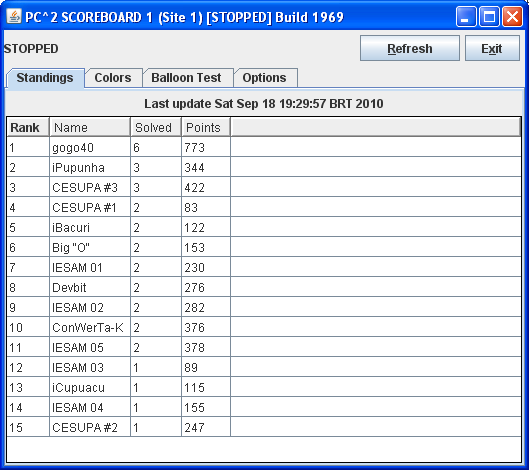Select the CESUPA #3 row

[264, 187]
